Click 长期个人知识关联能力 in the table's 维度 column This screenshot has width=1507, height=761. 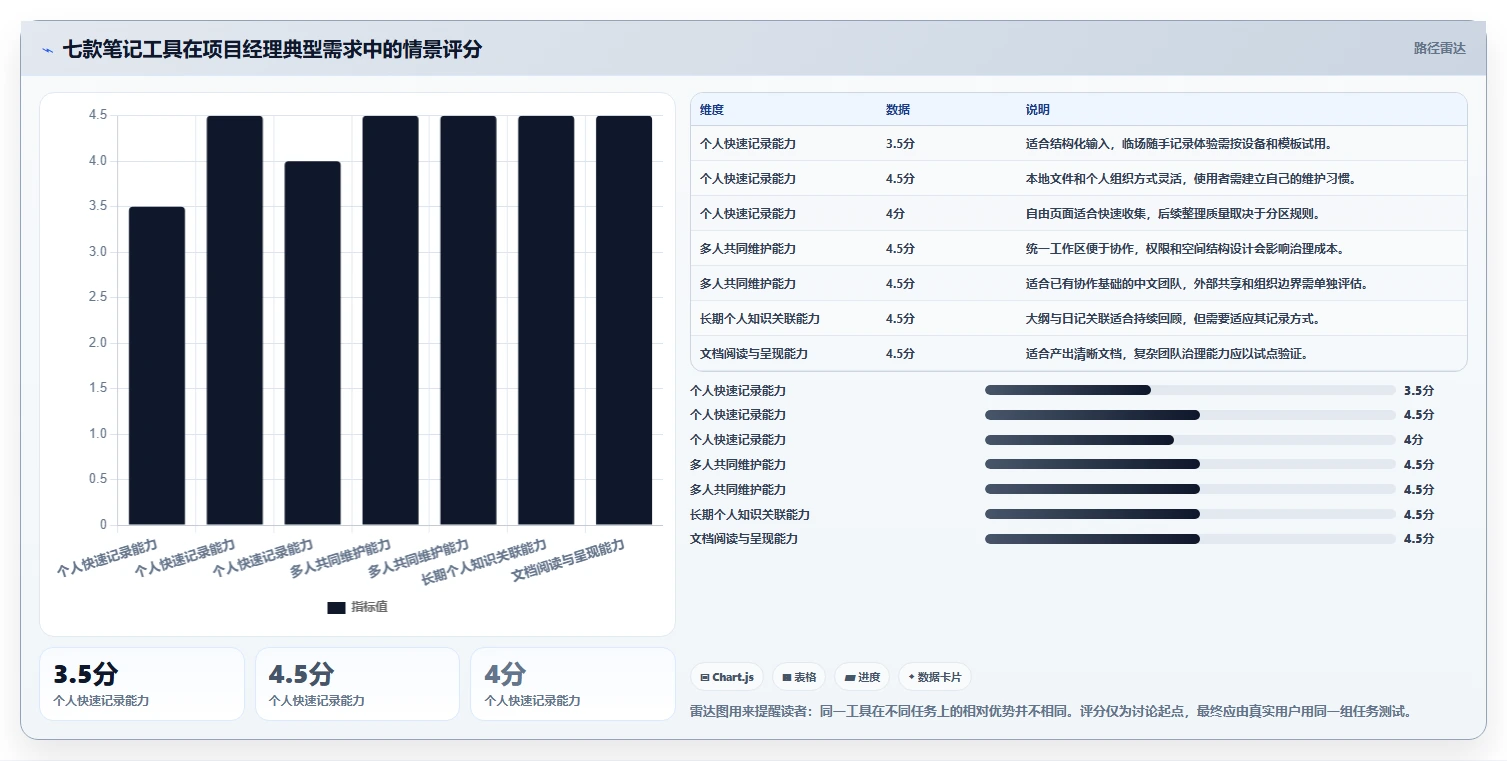pos(760,319)
